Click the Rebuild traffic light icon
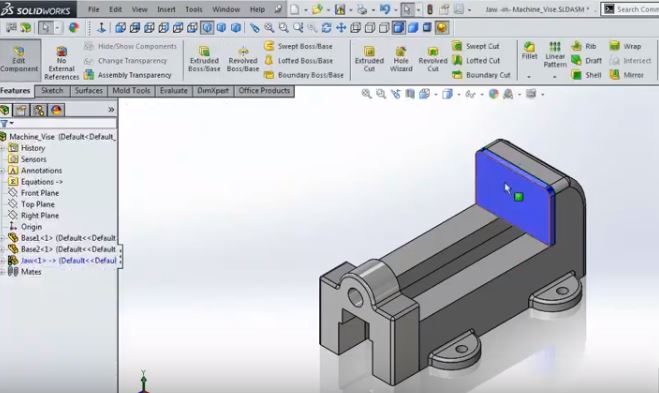 point(430,9)
